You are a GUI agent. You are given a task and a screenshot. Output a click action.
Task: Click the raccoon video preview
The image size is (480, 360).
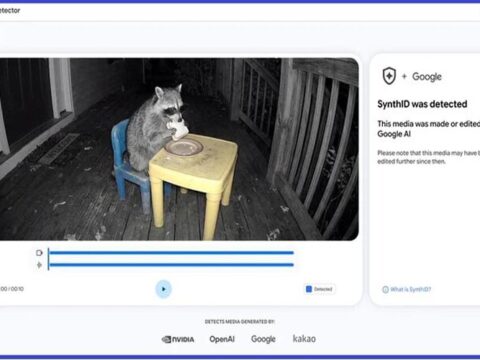(179, 149)
